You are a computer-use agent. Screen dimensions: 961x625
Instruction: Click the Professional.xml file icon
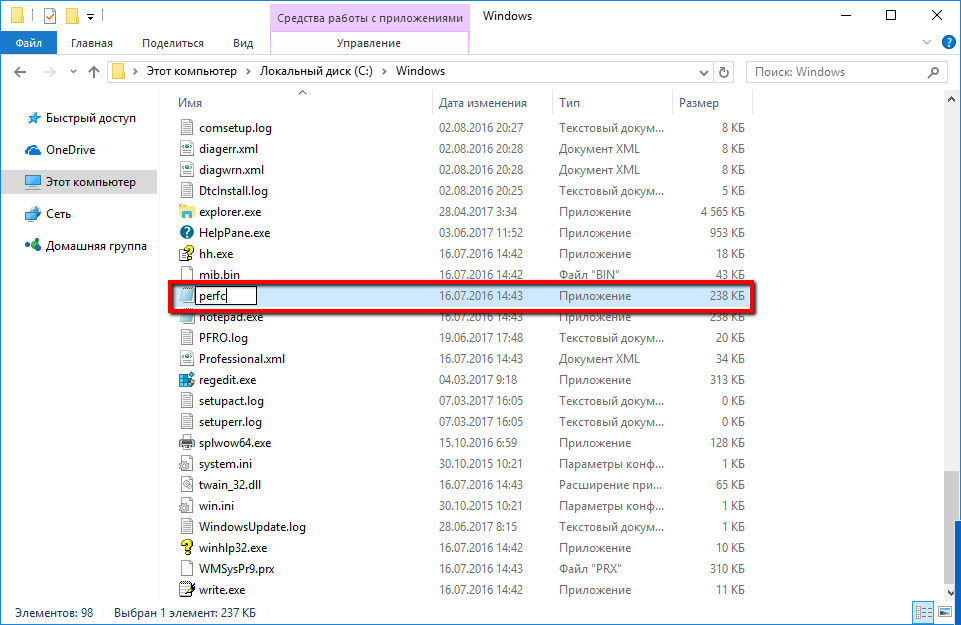tap(187, 358)
